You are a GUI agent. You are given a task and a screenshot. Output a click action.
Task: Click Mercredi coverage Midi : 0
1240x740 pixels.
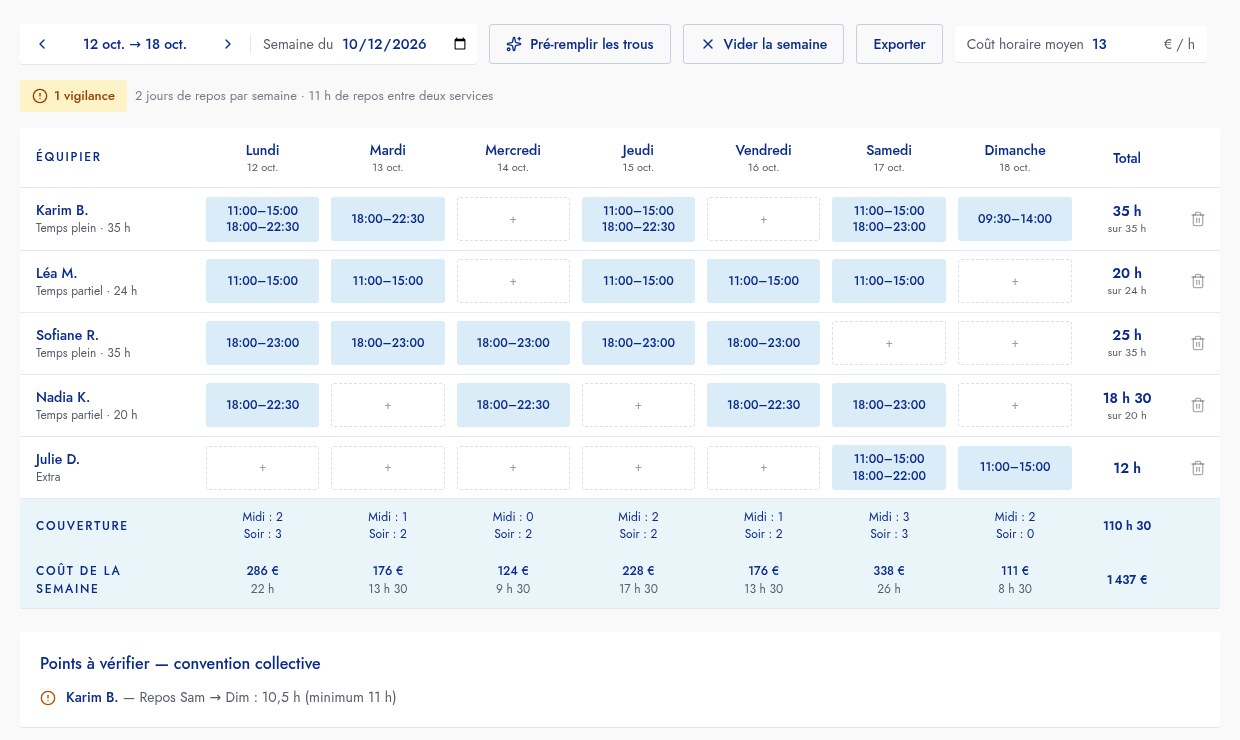pyautogui.click(x=513, y=517)
